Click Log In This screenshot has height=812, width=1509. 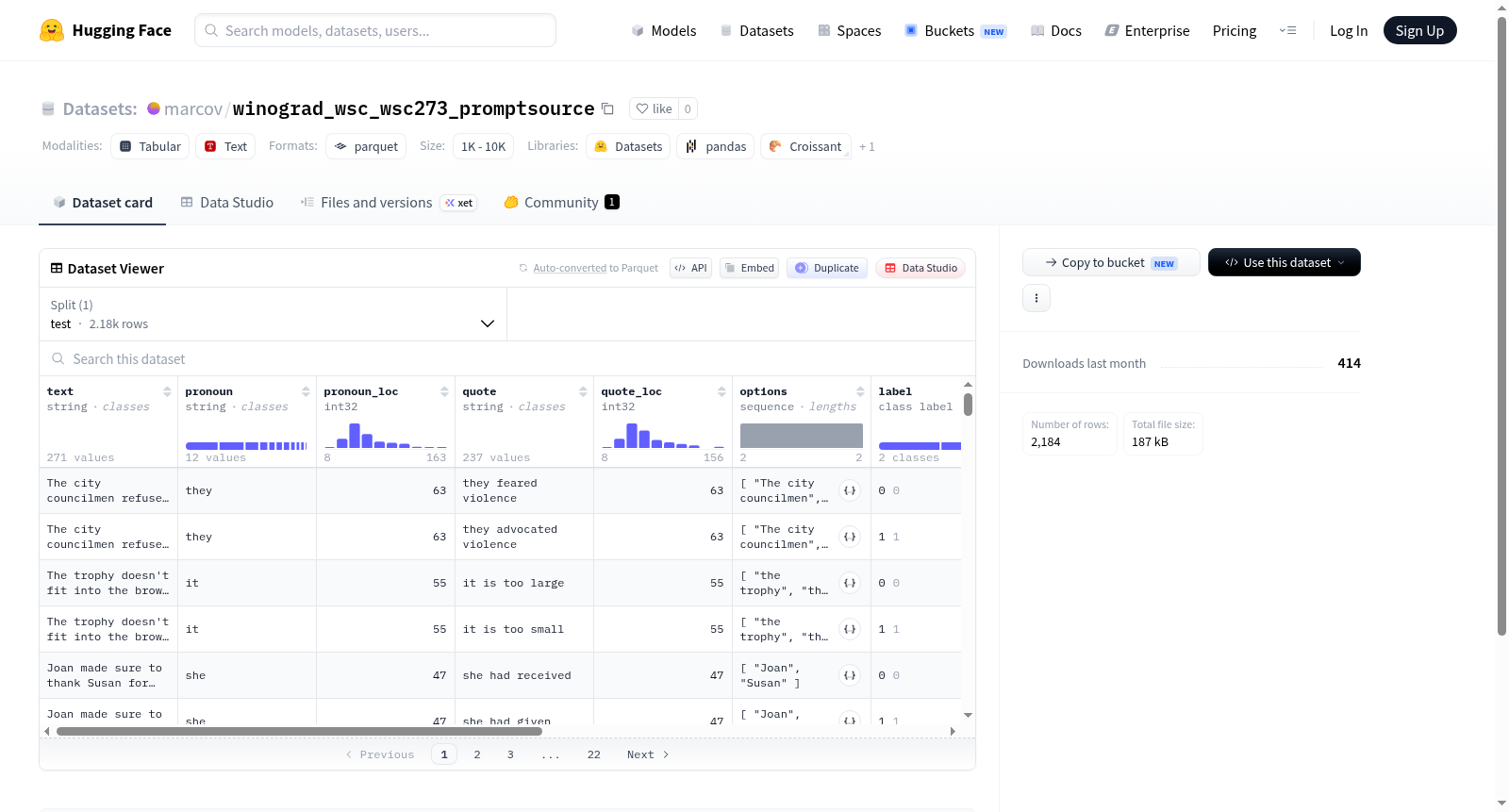(x=1348, y=30)
